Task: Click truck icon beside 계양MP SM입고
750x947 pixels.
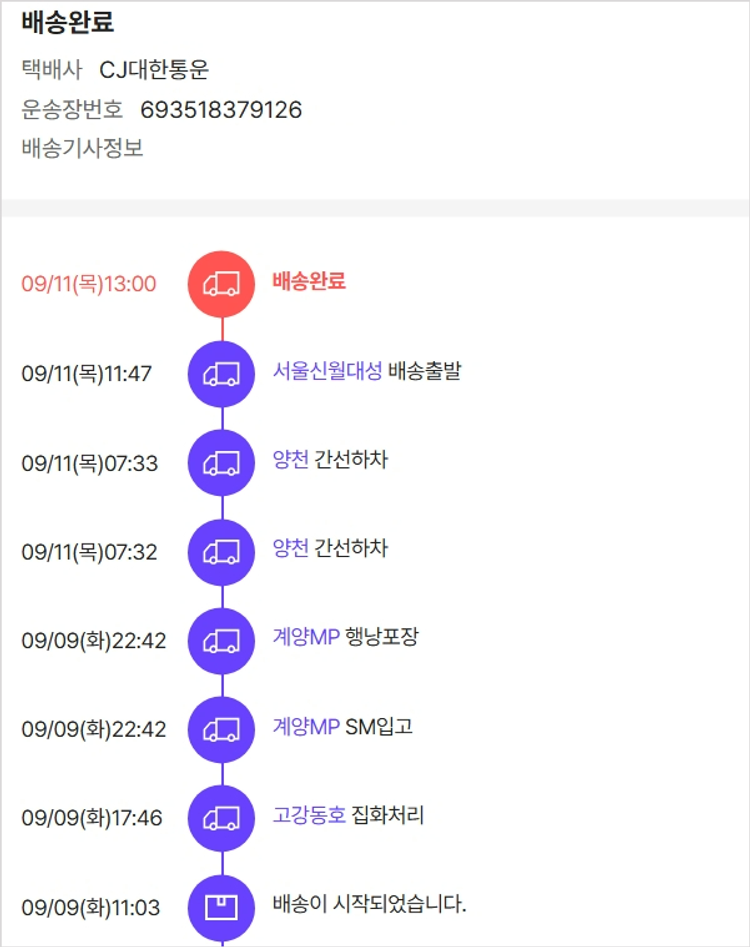Action: click(221, 729)
